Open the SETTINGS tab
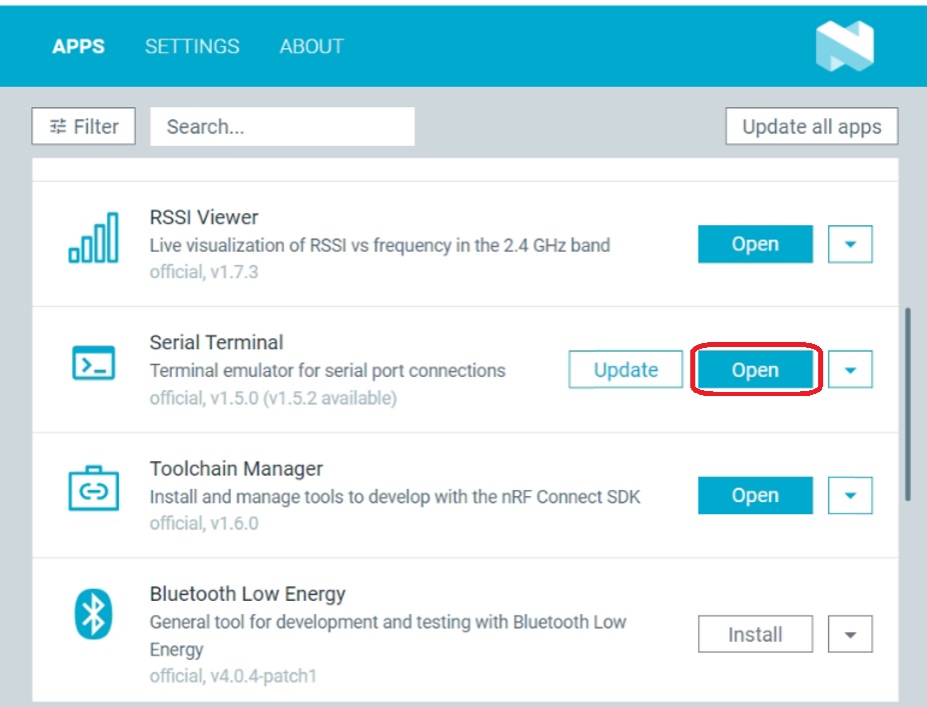This screenshot has height=707, width=927. pyautogui.click(x=192, y=47)
